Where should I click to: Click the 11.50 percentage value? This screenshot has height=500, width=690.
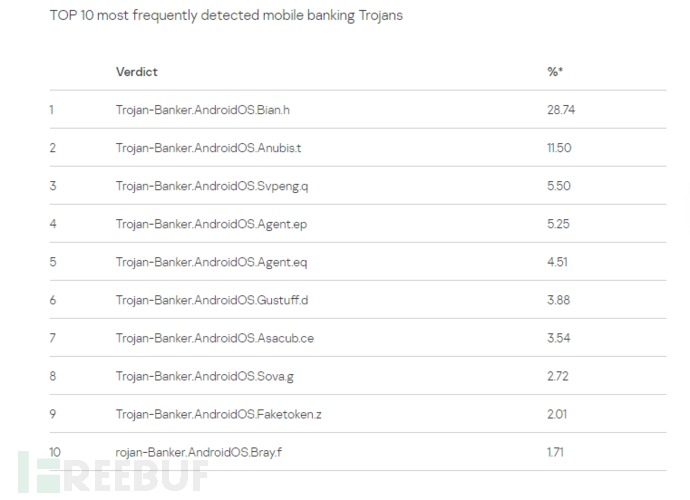(559, 148)
